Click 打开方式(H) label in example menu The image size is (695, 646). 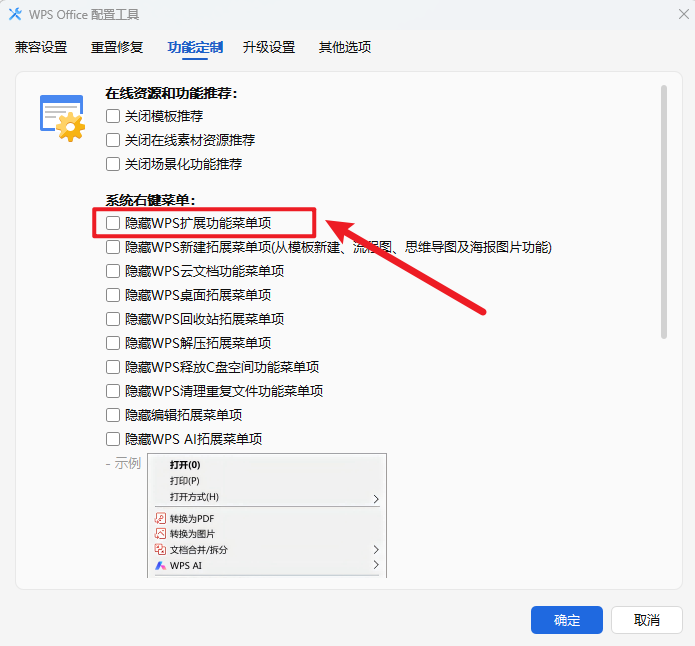194,497
